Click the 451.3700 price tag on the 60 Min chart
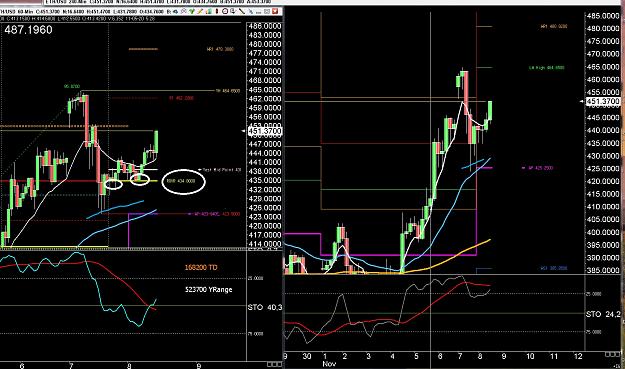 [265, 131]
